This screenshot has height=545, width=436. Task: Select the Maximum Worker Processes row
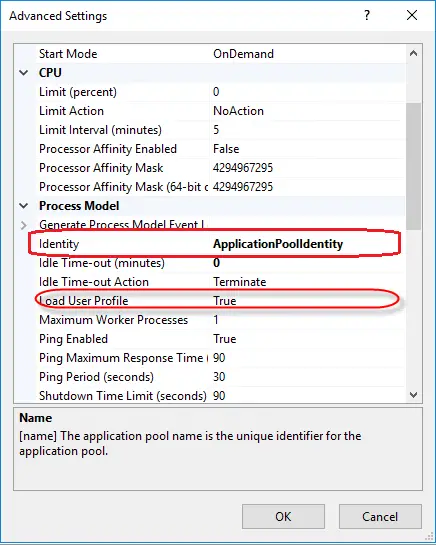point(220,320)
